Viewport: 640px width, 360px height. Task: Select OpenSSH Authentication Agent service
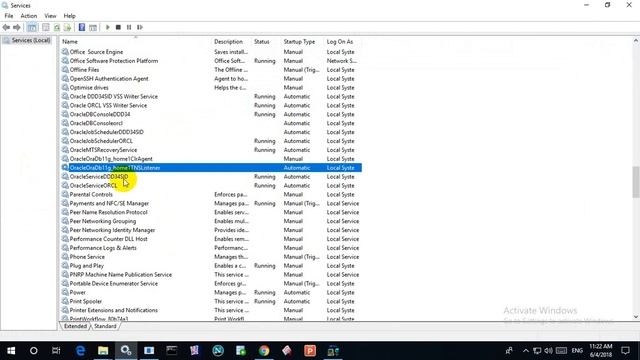(x=211, y=79)
